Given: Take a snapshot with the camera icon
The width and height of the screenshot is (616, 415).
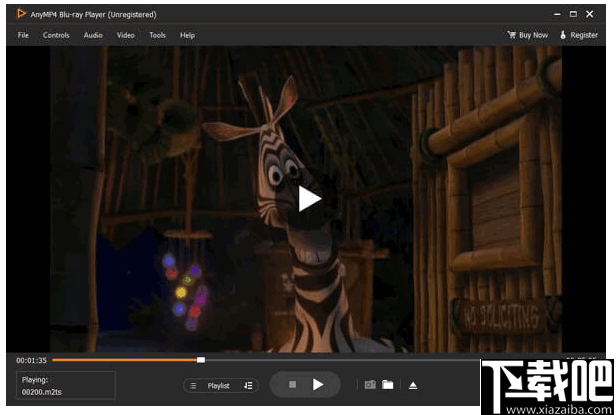Looking at the screenshot, I should tap(369, 385).
